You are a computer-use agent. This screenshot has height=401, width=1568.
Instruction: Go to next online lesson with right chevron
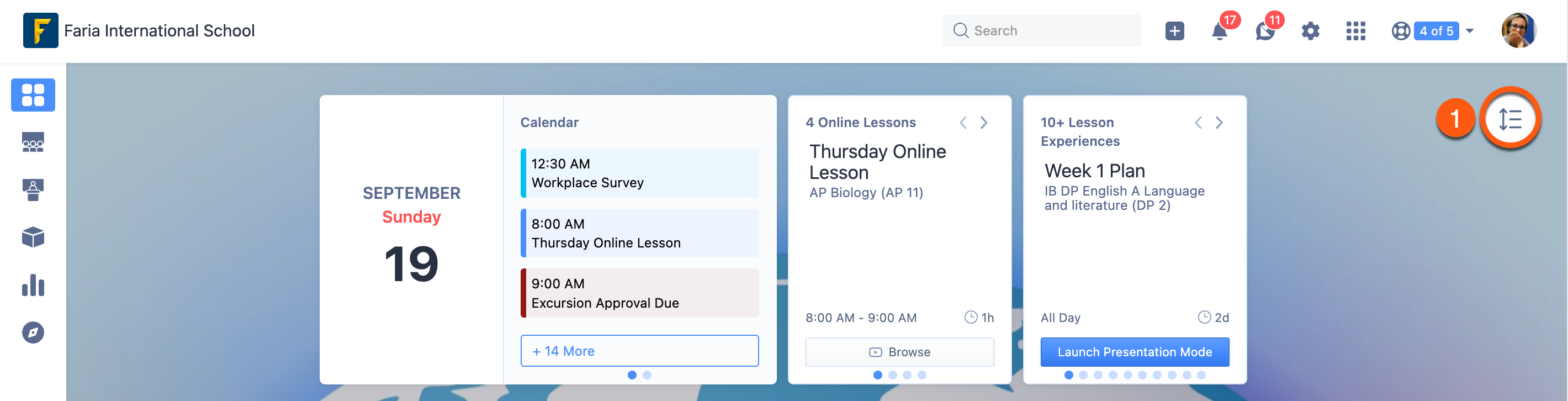(984, 122)
